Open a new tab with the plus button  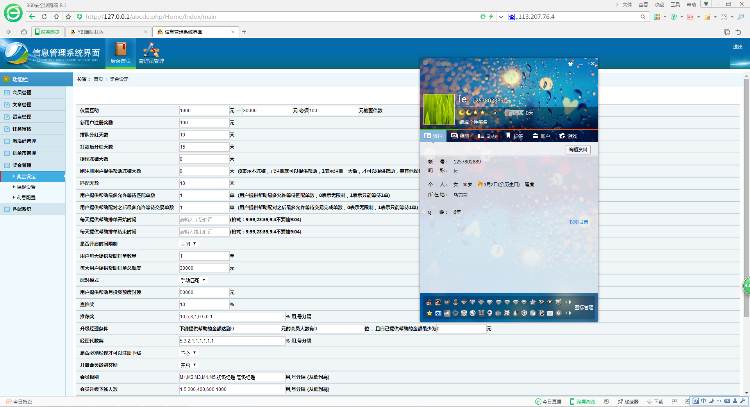244,32
